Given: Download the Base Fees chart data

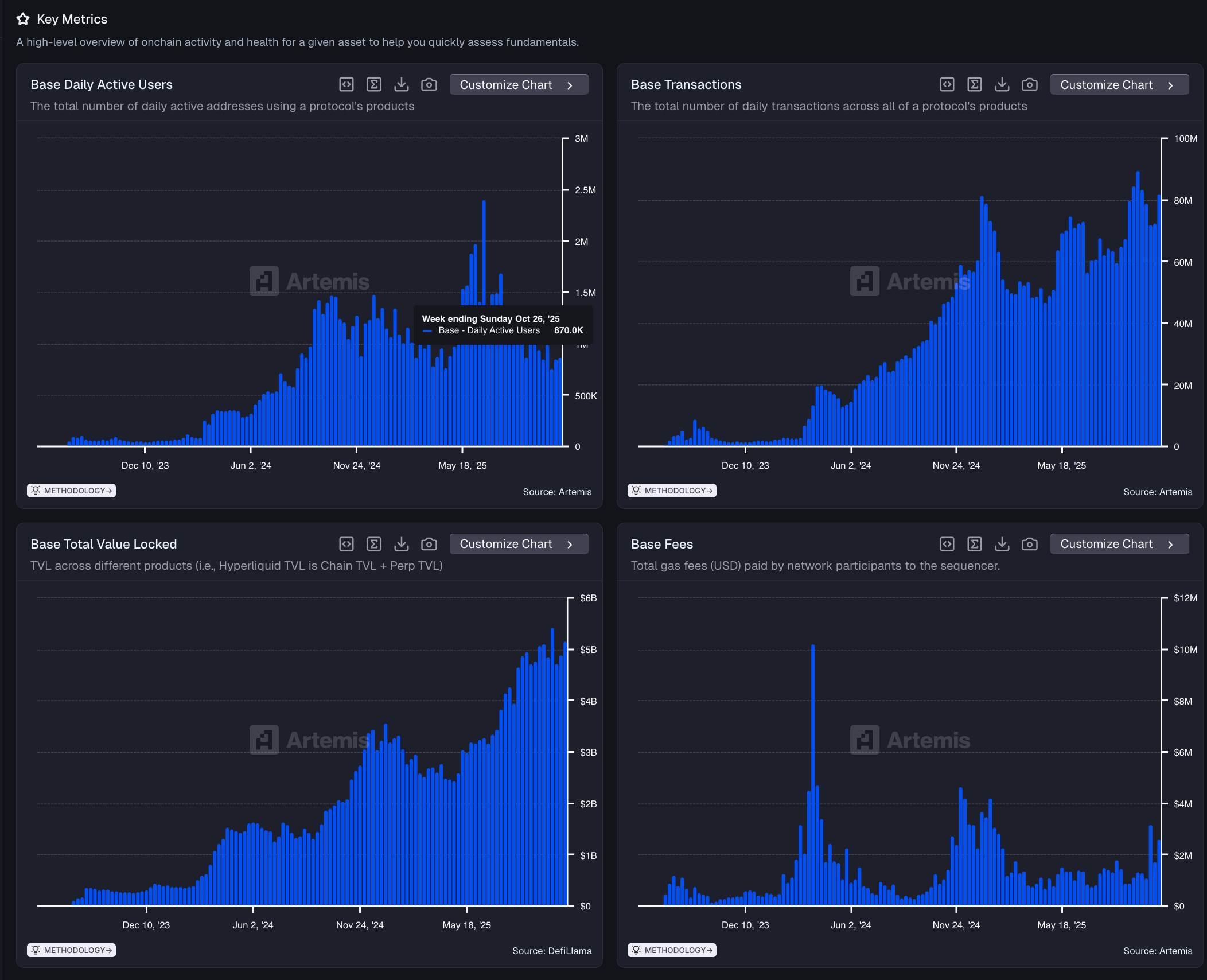Looking at the screenshot, I should tap(1002, 544).
